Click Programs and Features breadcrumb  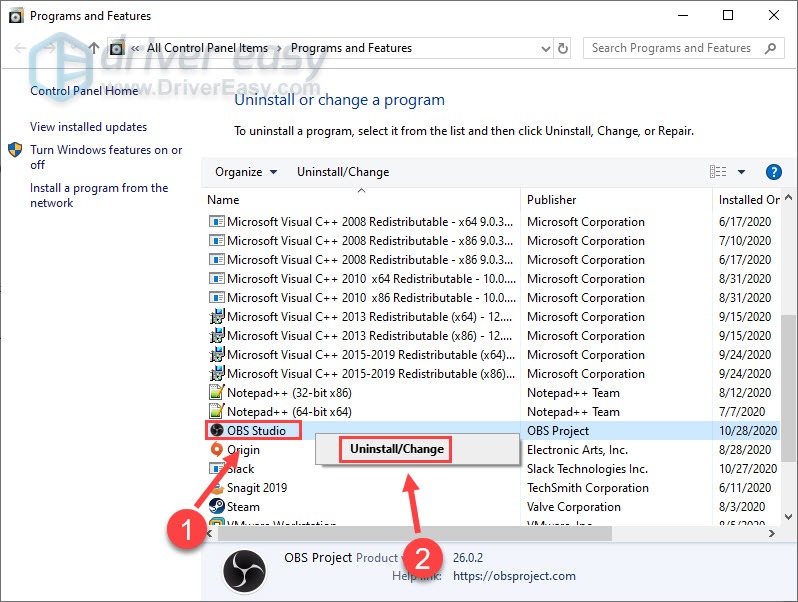(351, 48)
